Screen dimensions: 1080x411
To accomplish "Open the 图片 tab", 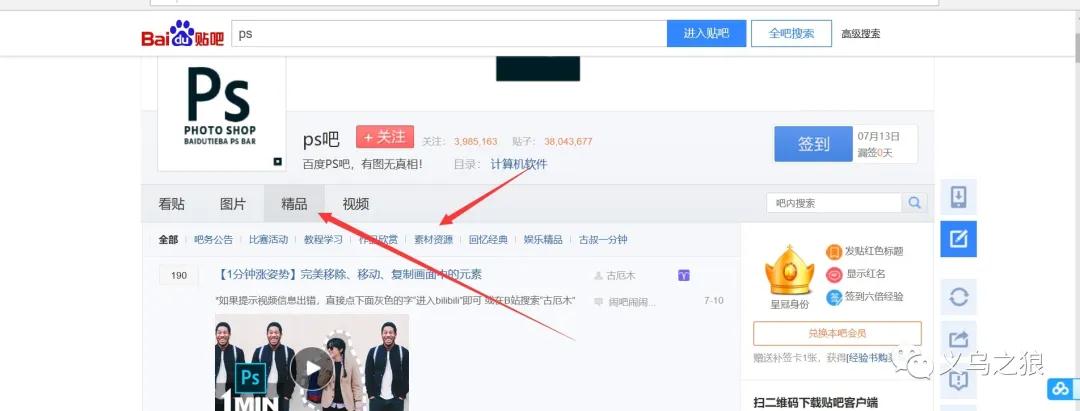I will point(232,204).
